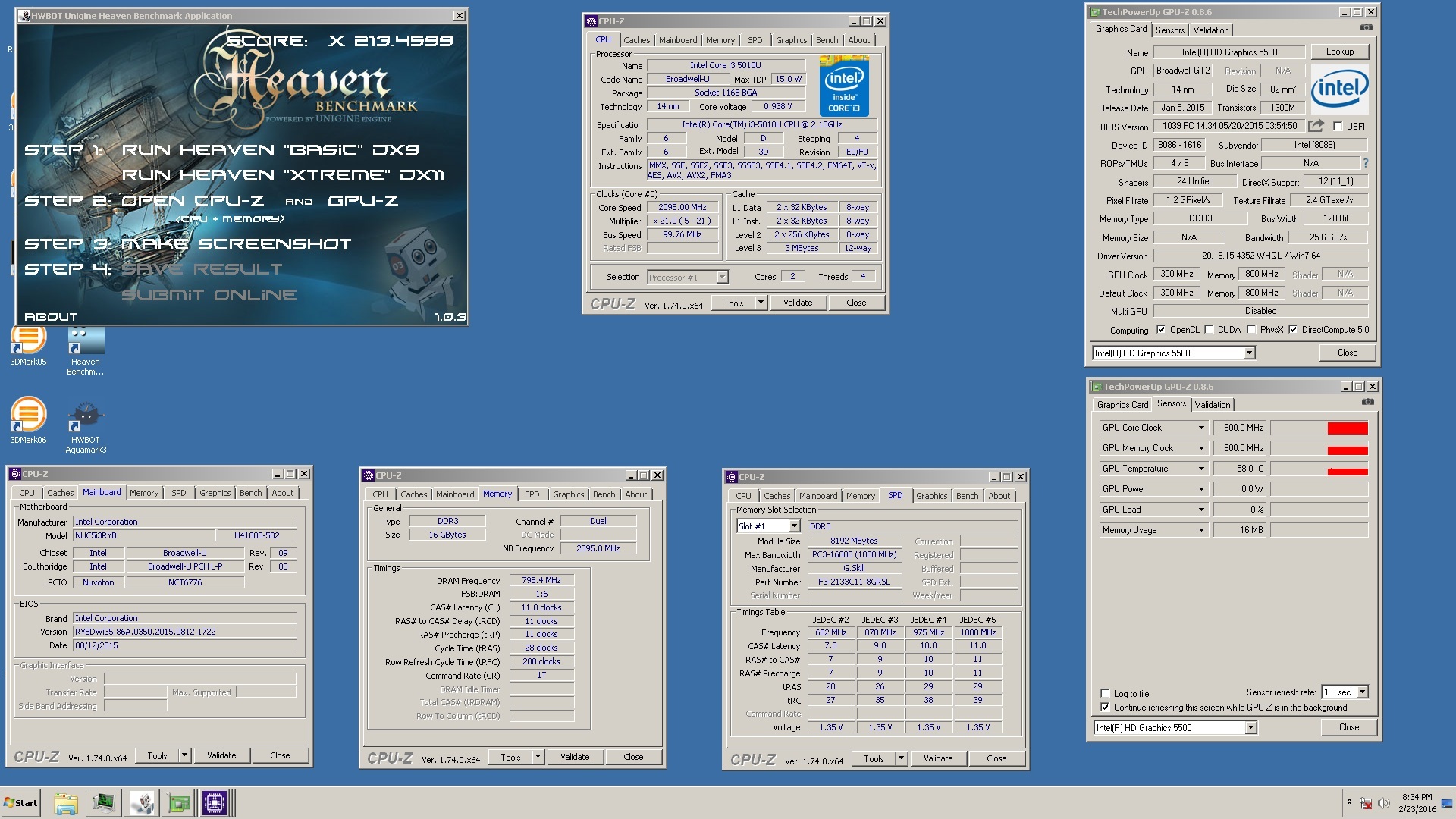Toggle Continue refreshing in background checkbox
Viewport: 1456px width, 819px height.
1105,708
